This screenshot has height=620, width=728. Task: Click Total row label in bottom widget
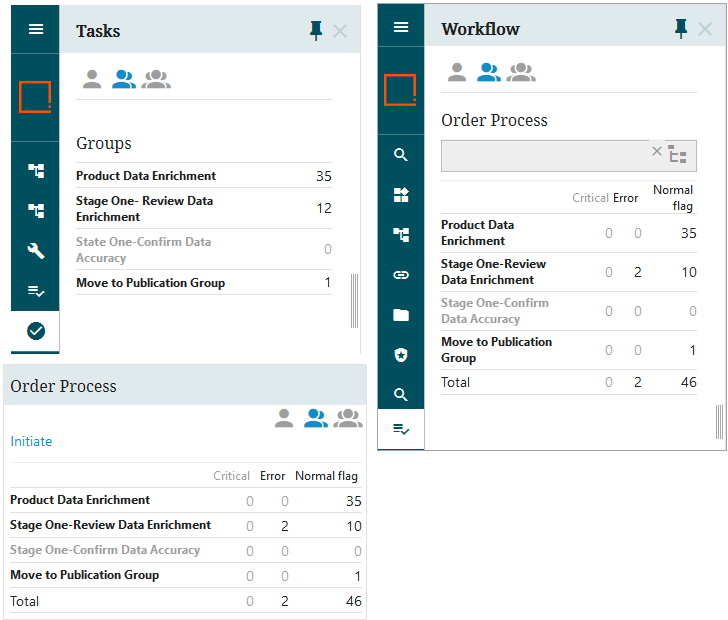point(25,601)
